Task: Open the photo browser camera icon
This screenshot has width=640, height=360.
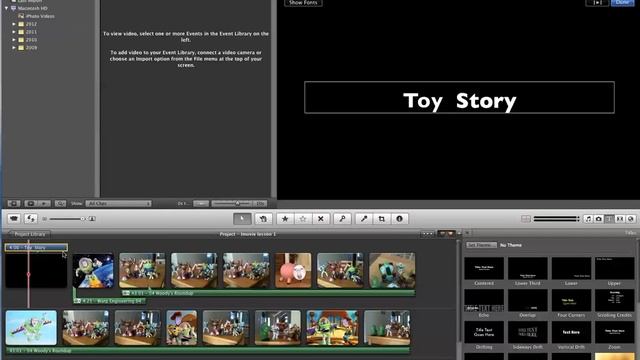Action: pyautogui.click(x=599, y=219)
